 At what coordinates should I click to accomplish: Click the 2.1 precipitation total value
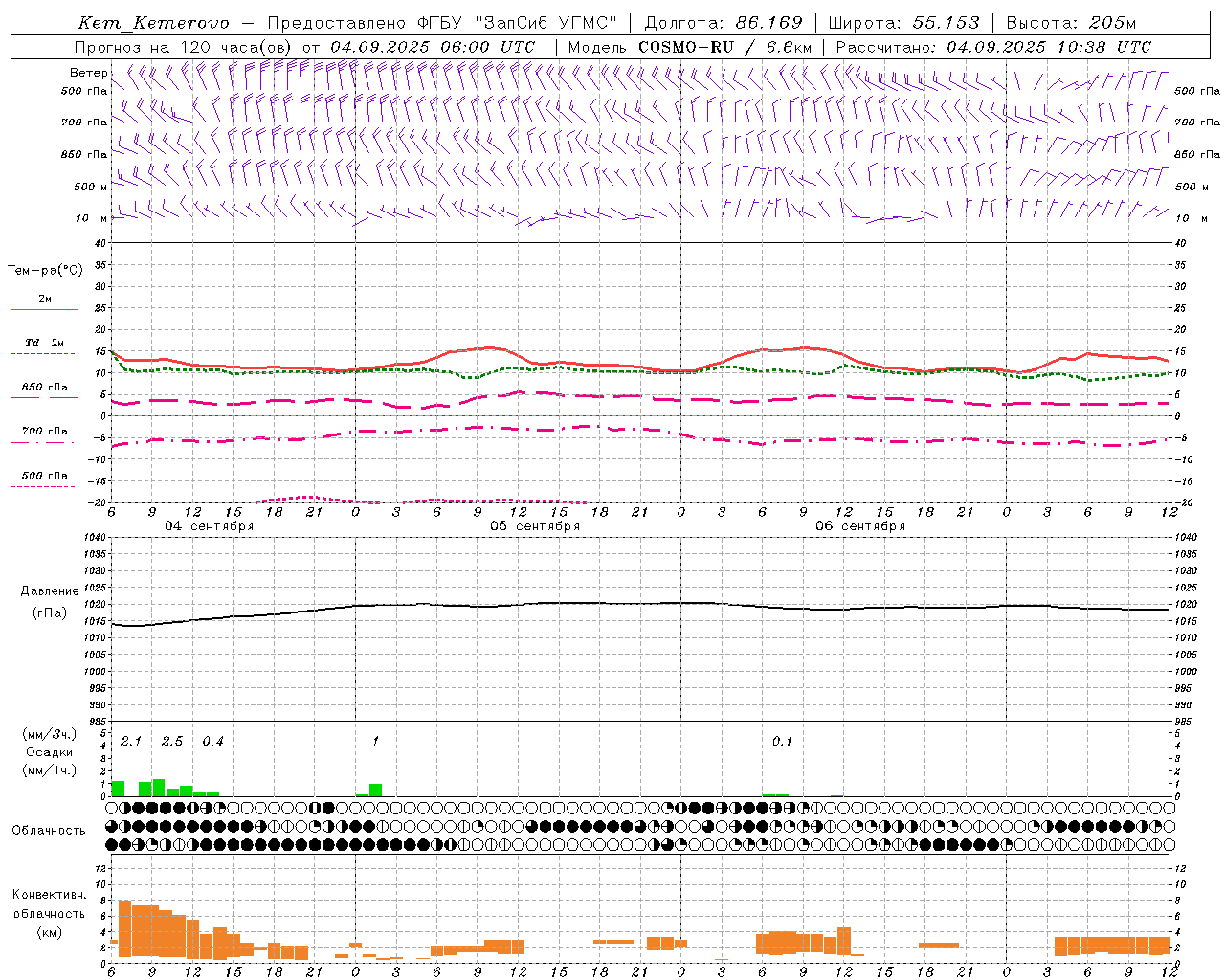pyautogui.click(x=131, y=742)
